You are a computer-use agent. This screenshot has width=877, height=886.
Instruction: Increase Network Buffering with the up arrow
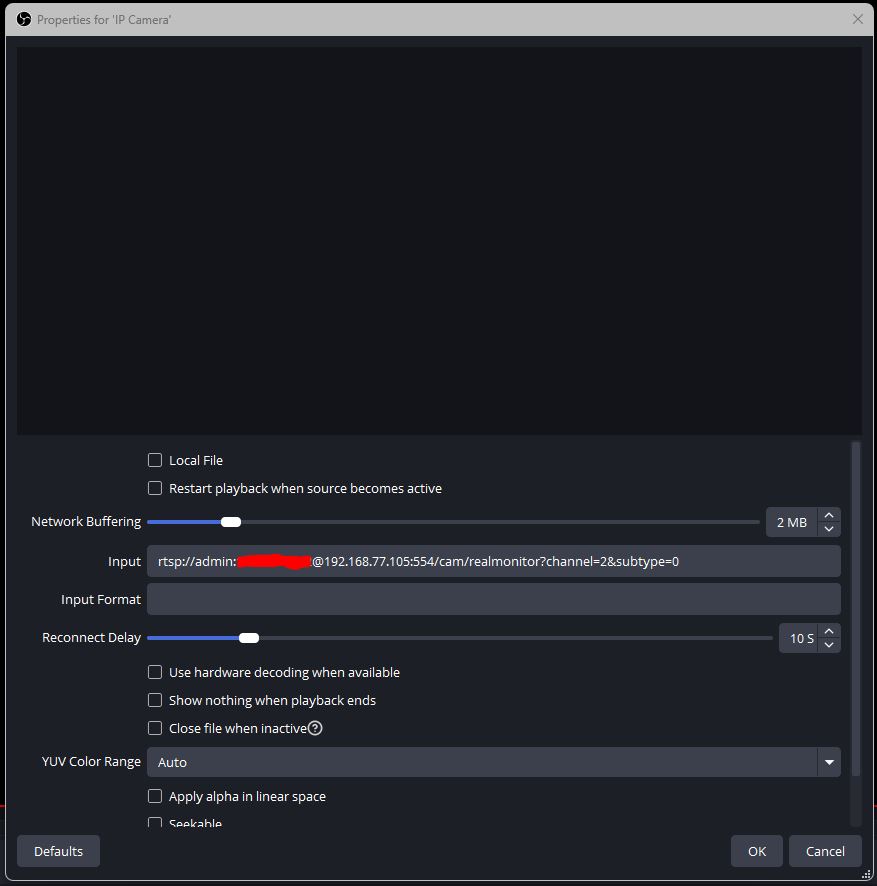pos(829,515)
